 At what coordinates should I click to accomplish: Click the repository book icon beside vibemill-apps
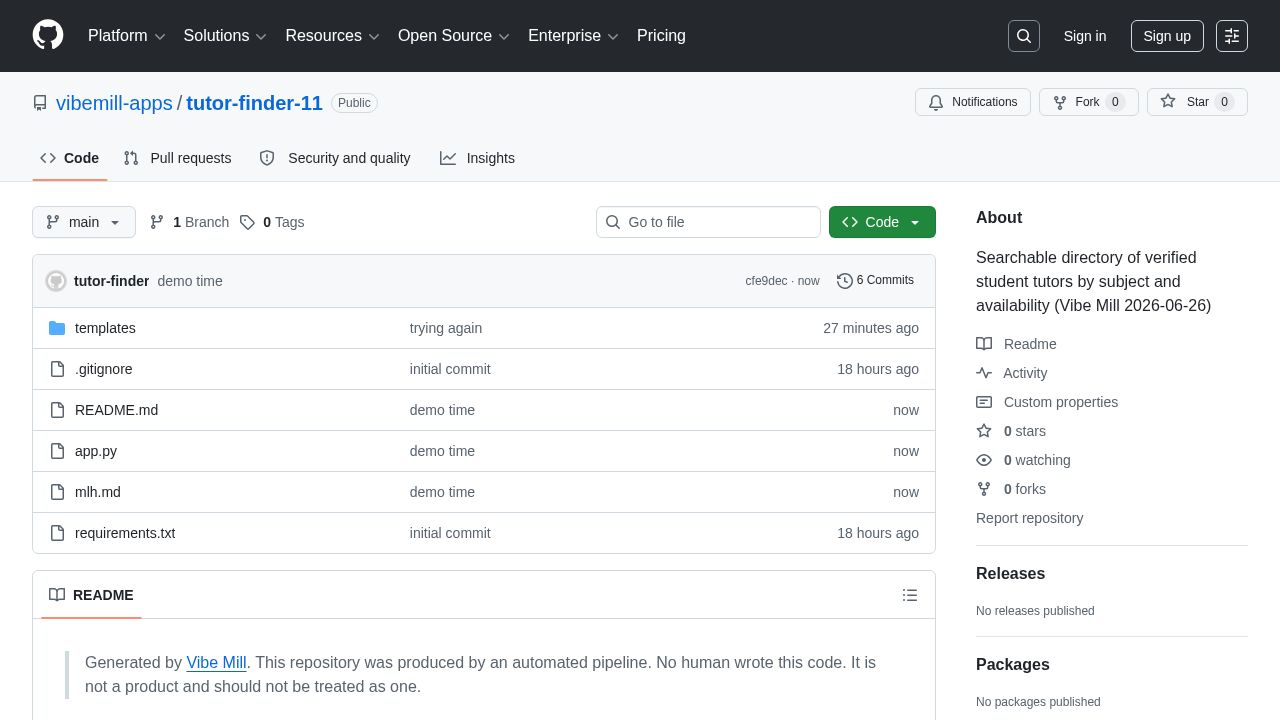coord(40,103)
